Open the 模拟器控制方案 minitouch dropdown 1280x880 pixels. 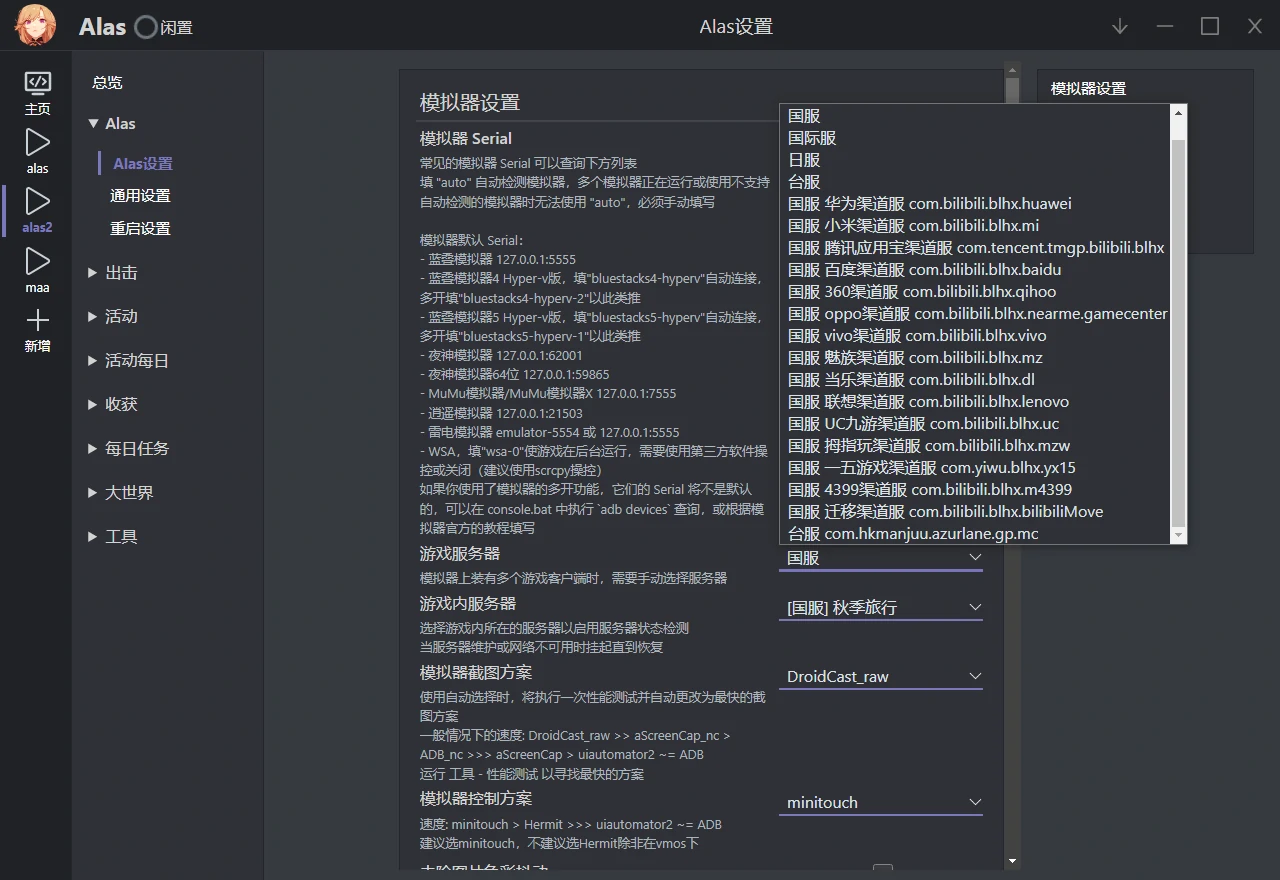pos(881,803)
